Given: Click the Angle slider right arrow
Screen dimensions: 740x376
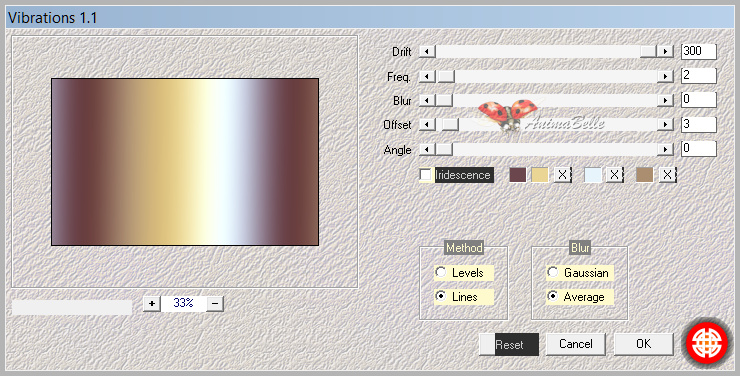Looking at the screenshot, I should 665,150.
